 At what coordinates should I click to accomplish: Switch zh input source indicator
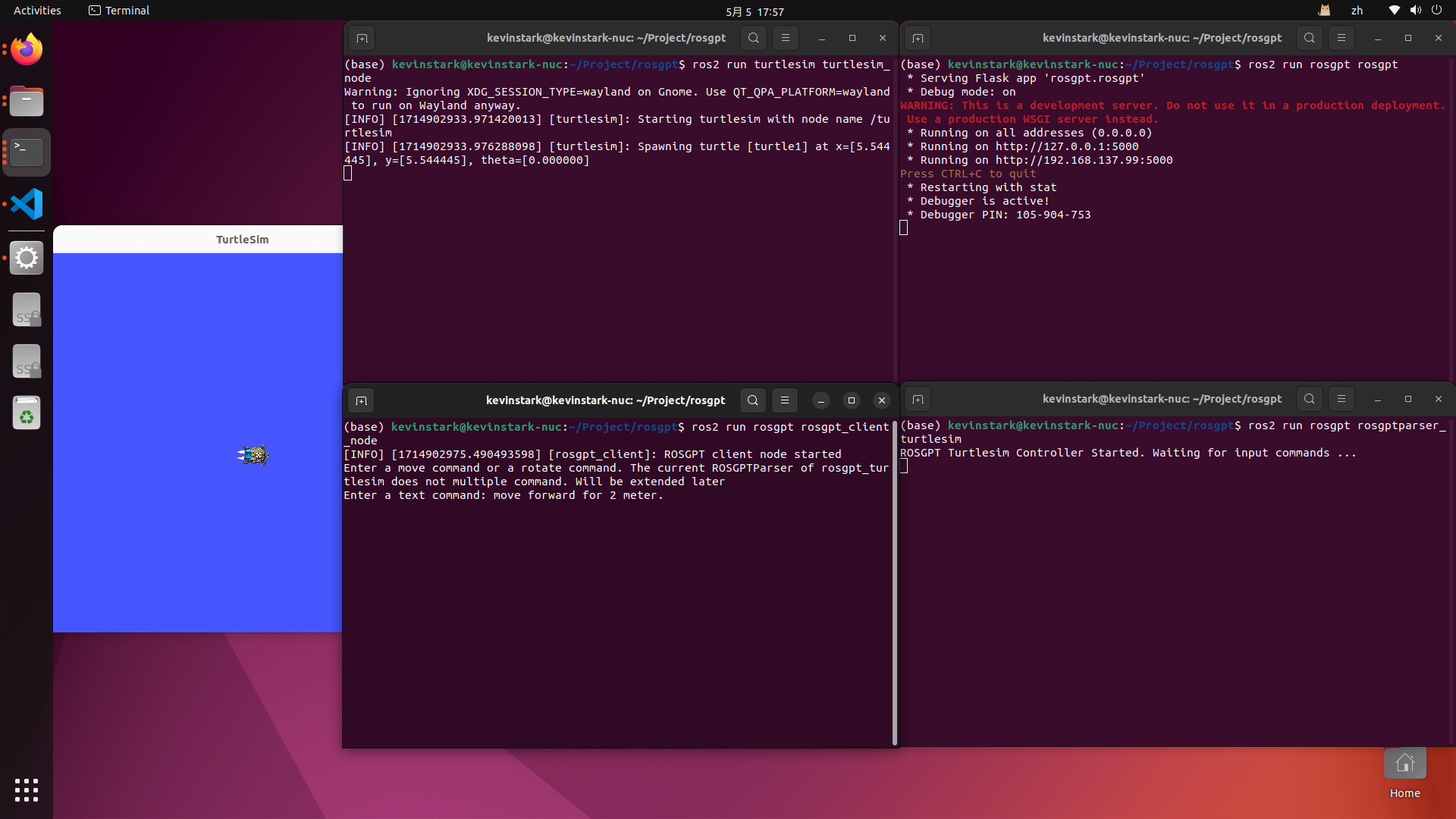pyautogui.click(x=1357, y=11)
